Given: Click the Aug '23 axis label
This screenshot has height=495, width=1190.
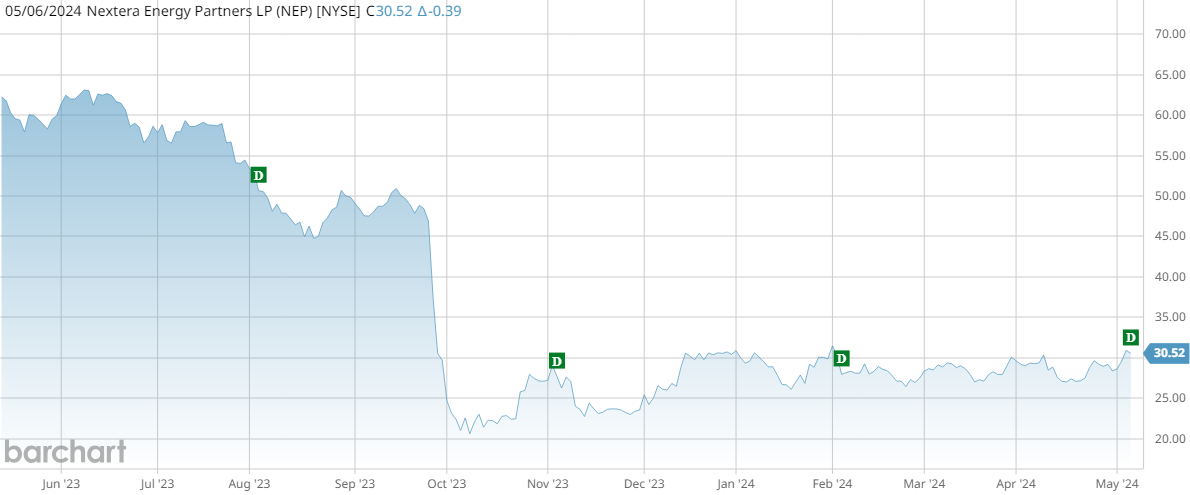Looking at the screenshot, I should pos(250,483).
